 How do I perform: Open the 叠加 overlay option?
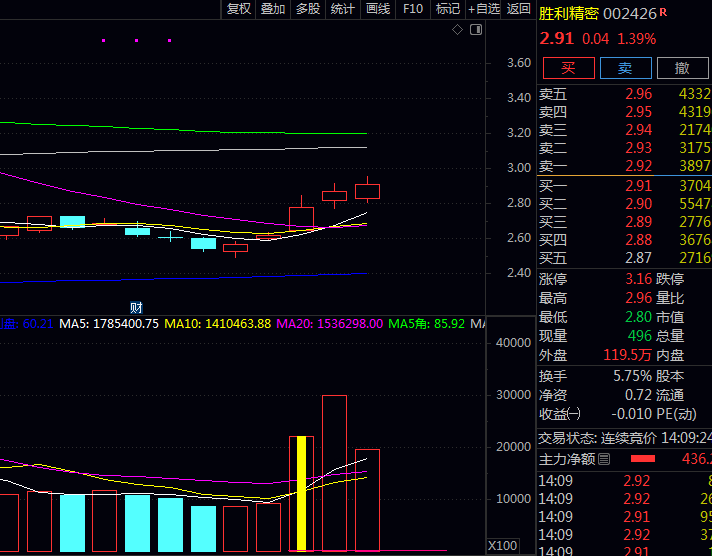click(273, 9)
